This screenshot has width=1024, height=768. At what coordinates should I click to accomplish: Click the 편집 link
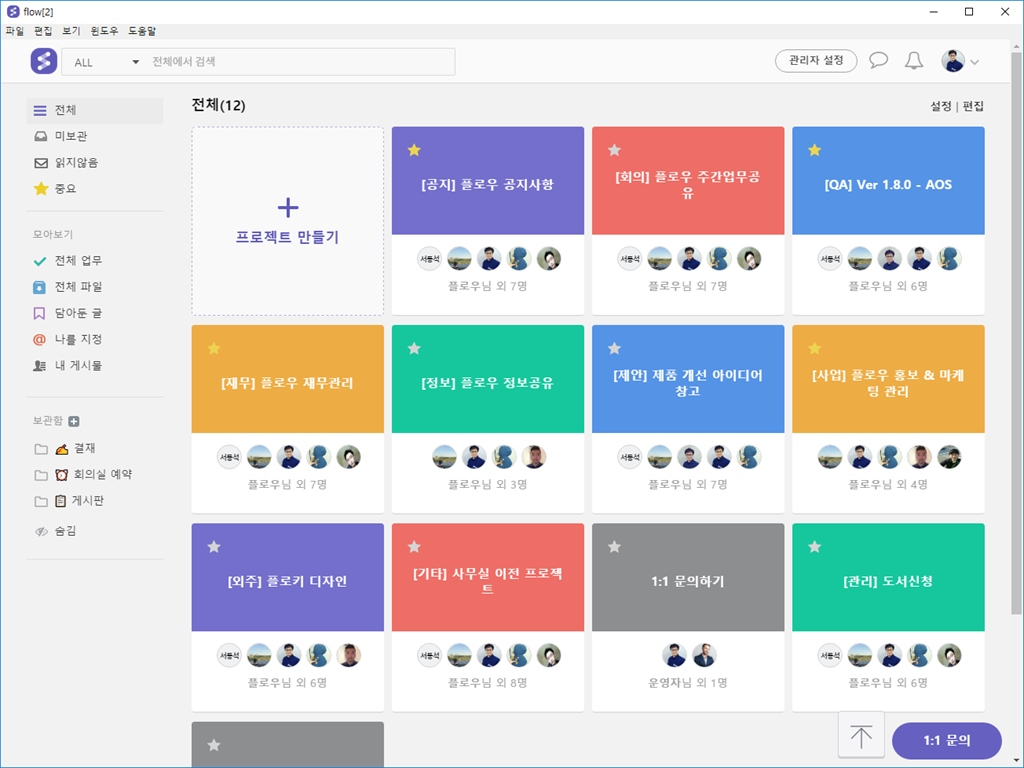[973, 106]
